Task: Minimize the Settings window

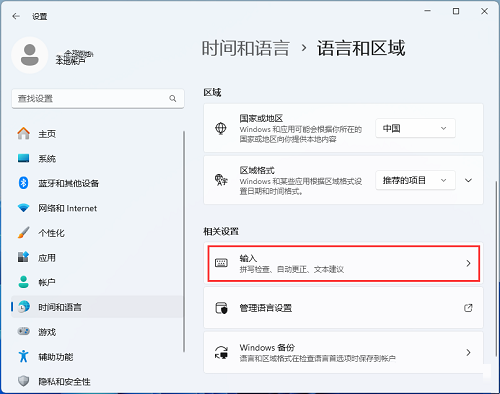Action: (428, 11)
